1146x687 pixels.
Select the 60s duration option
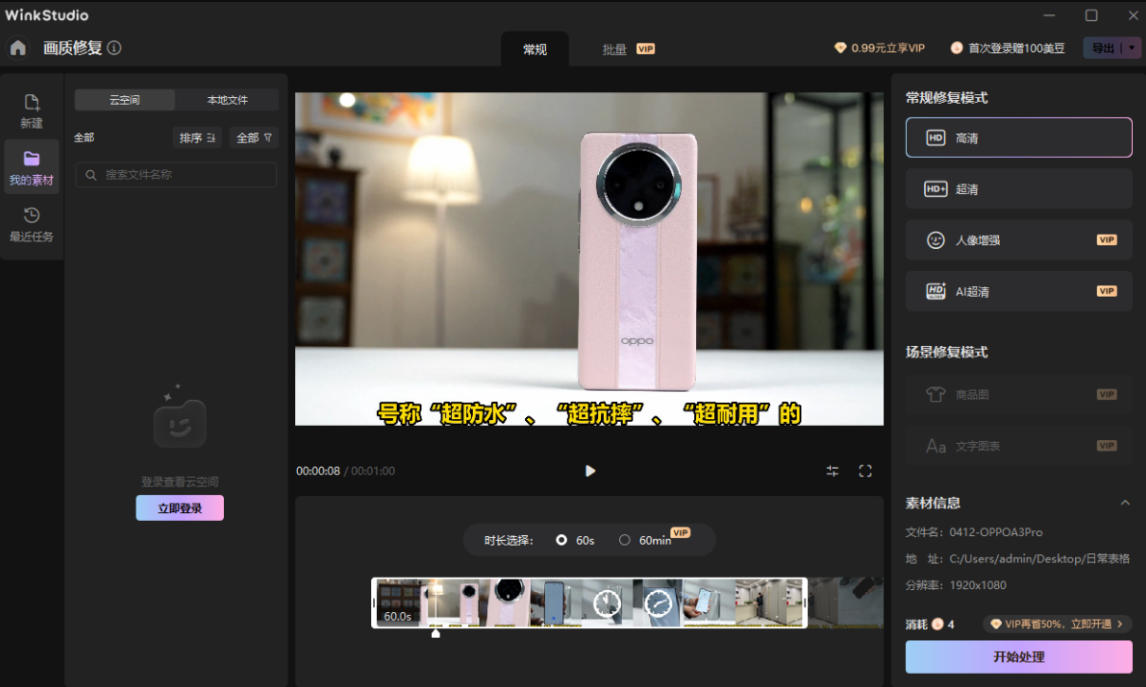point(562,540)
